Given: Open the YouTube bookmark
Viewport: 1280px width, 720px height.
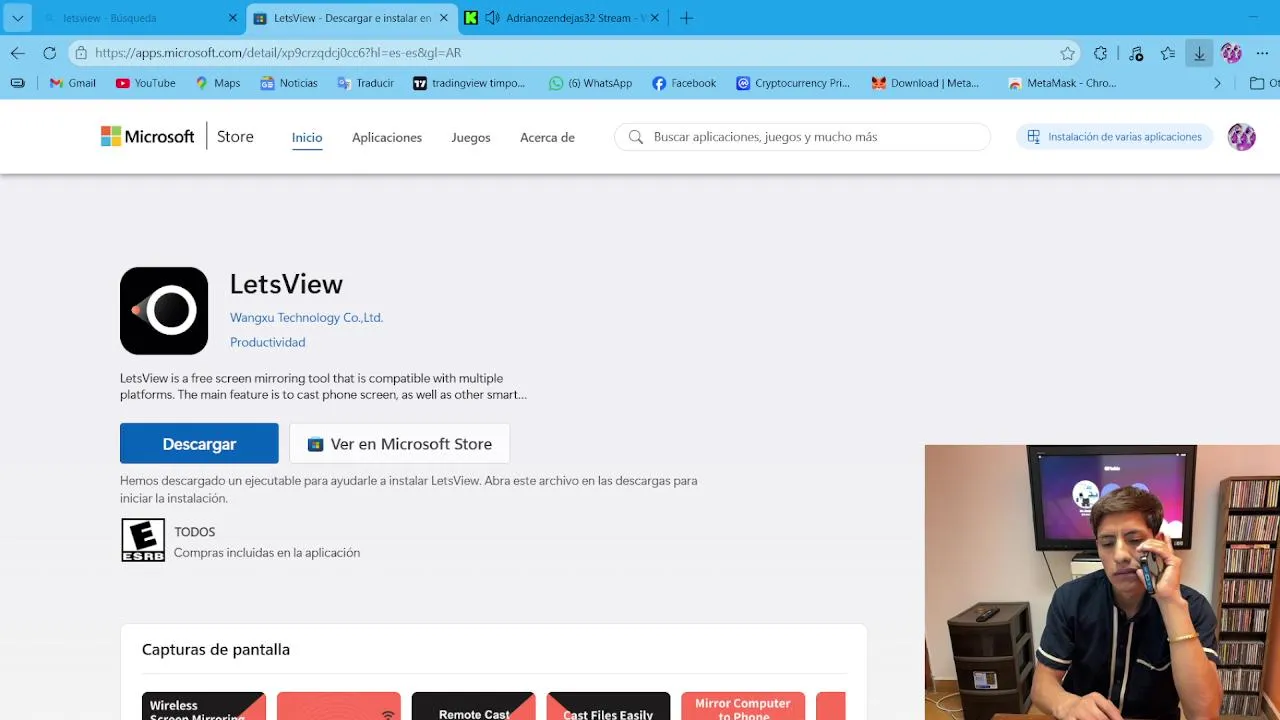Looking at the screenshot, I should [146, 83].
